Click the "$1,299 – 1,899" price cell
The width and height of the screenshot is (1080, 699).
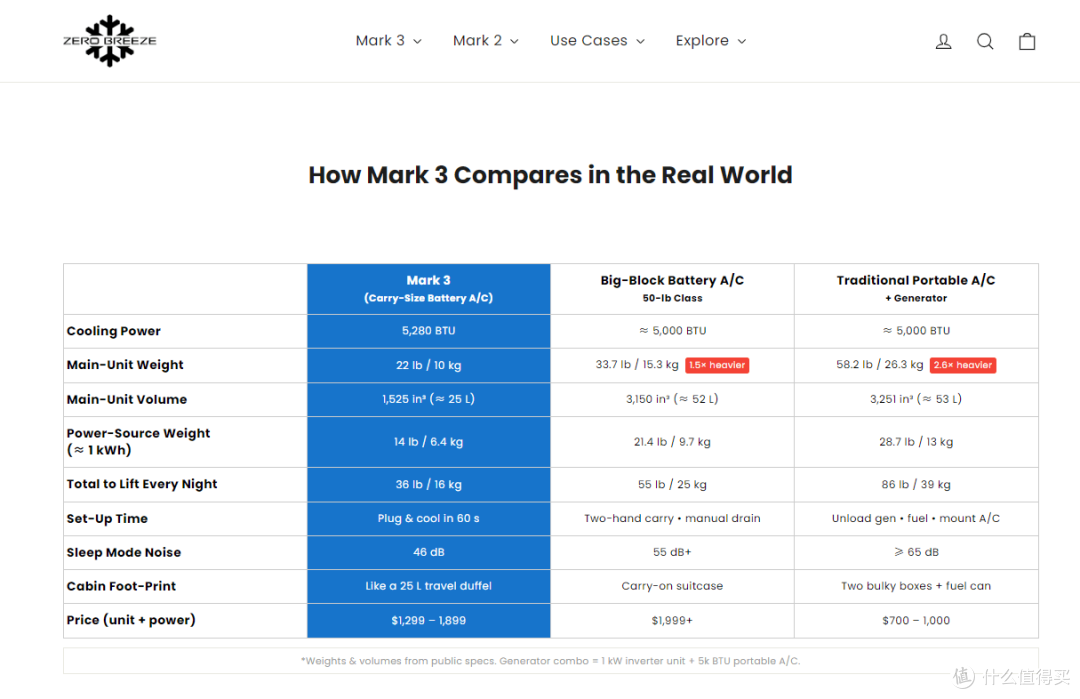tap(428, 620)
